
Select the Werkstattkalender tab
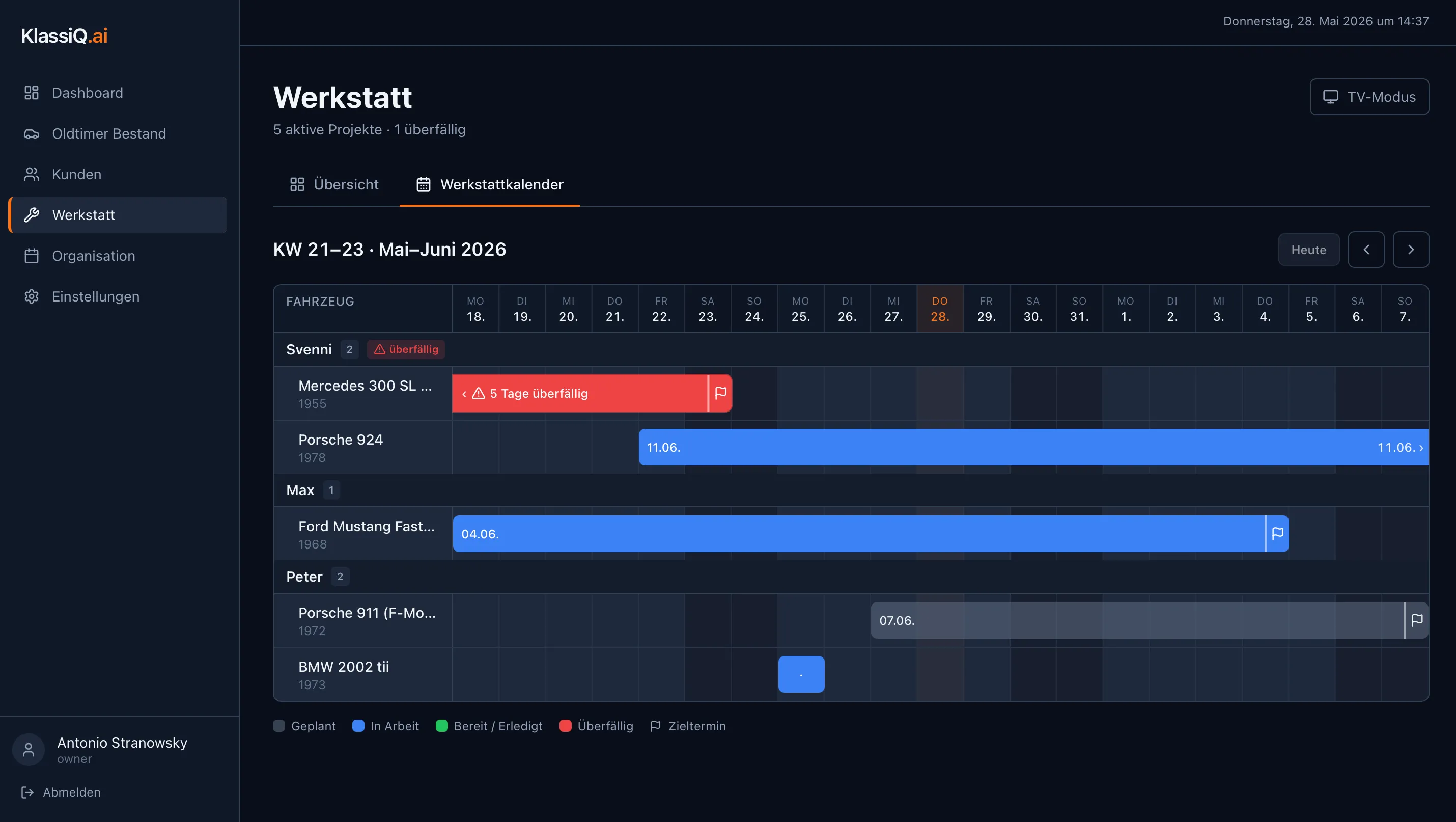489,184
